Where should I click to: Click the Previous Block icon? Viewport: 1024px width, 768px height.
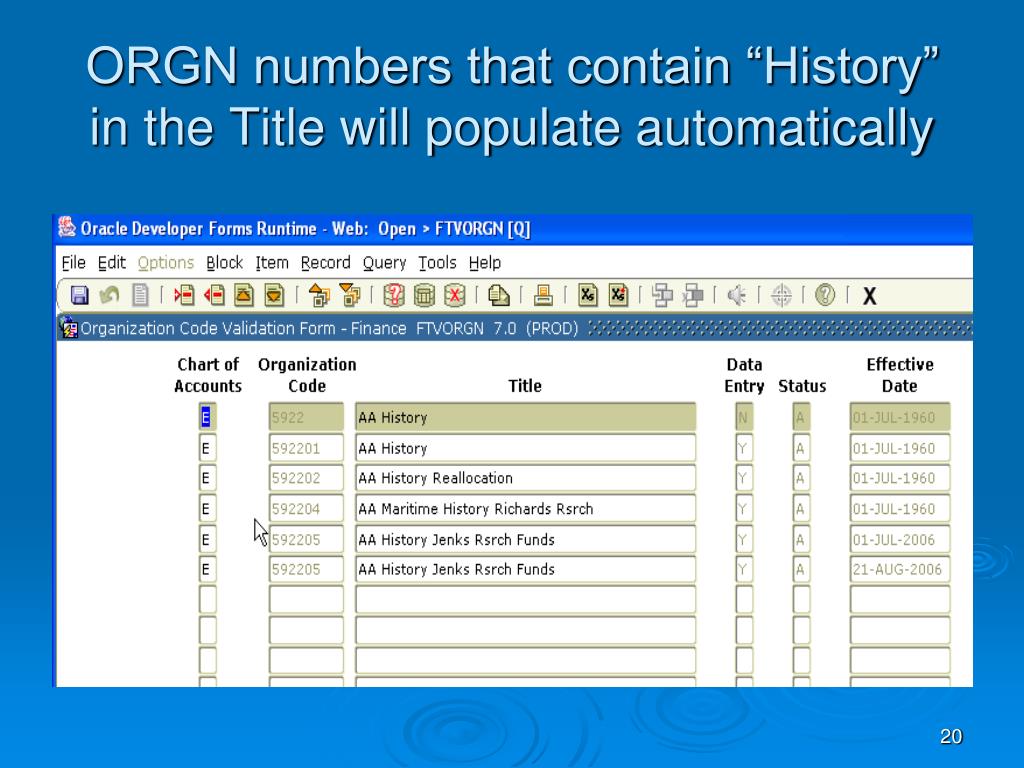coord(319,295)
